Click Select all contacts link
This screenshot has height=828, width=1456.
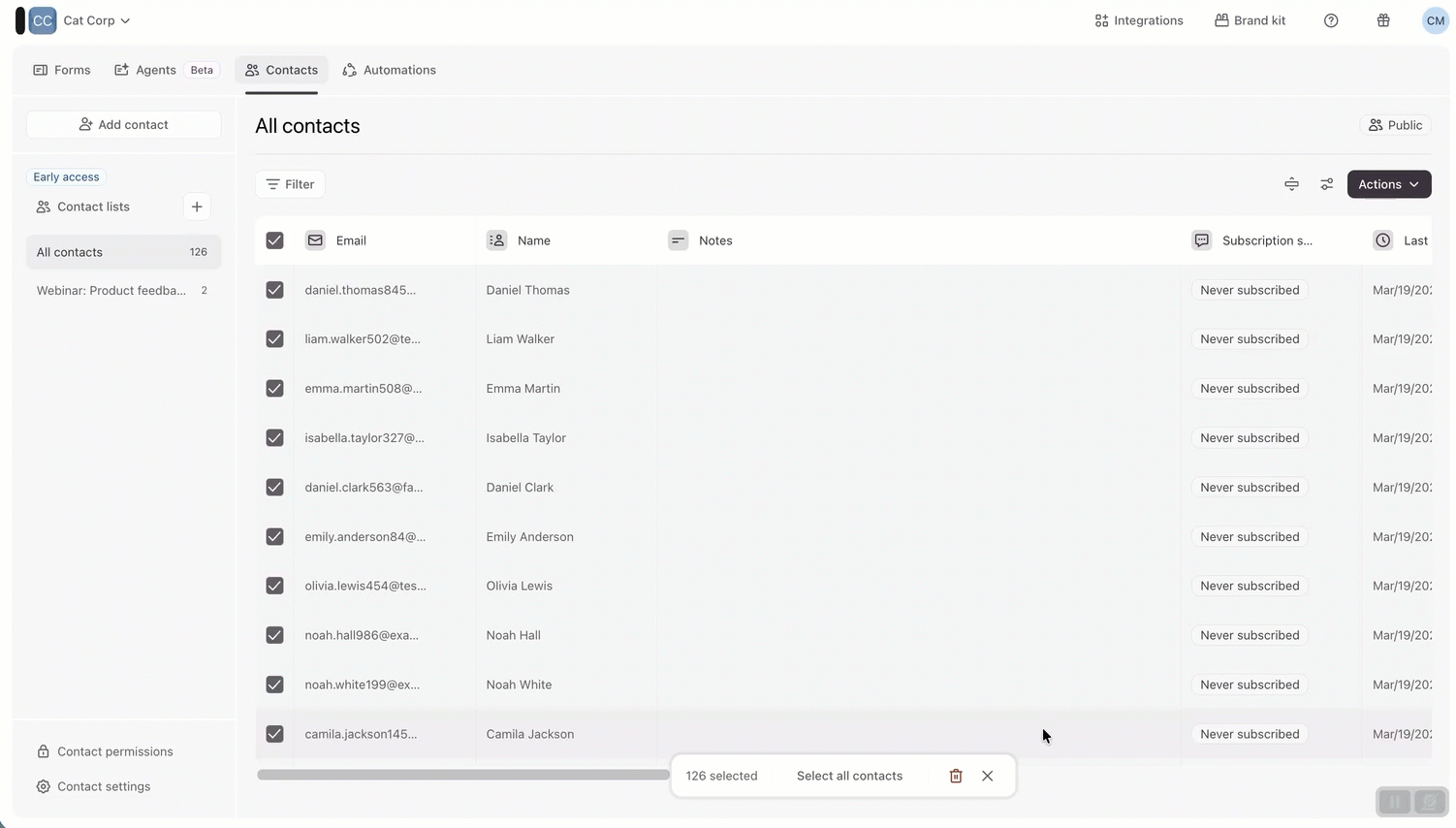coord(849,776)
